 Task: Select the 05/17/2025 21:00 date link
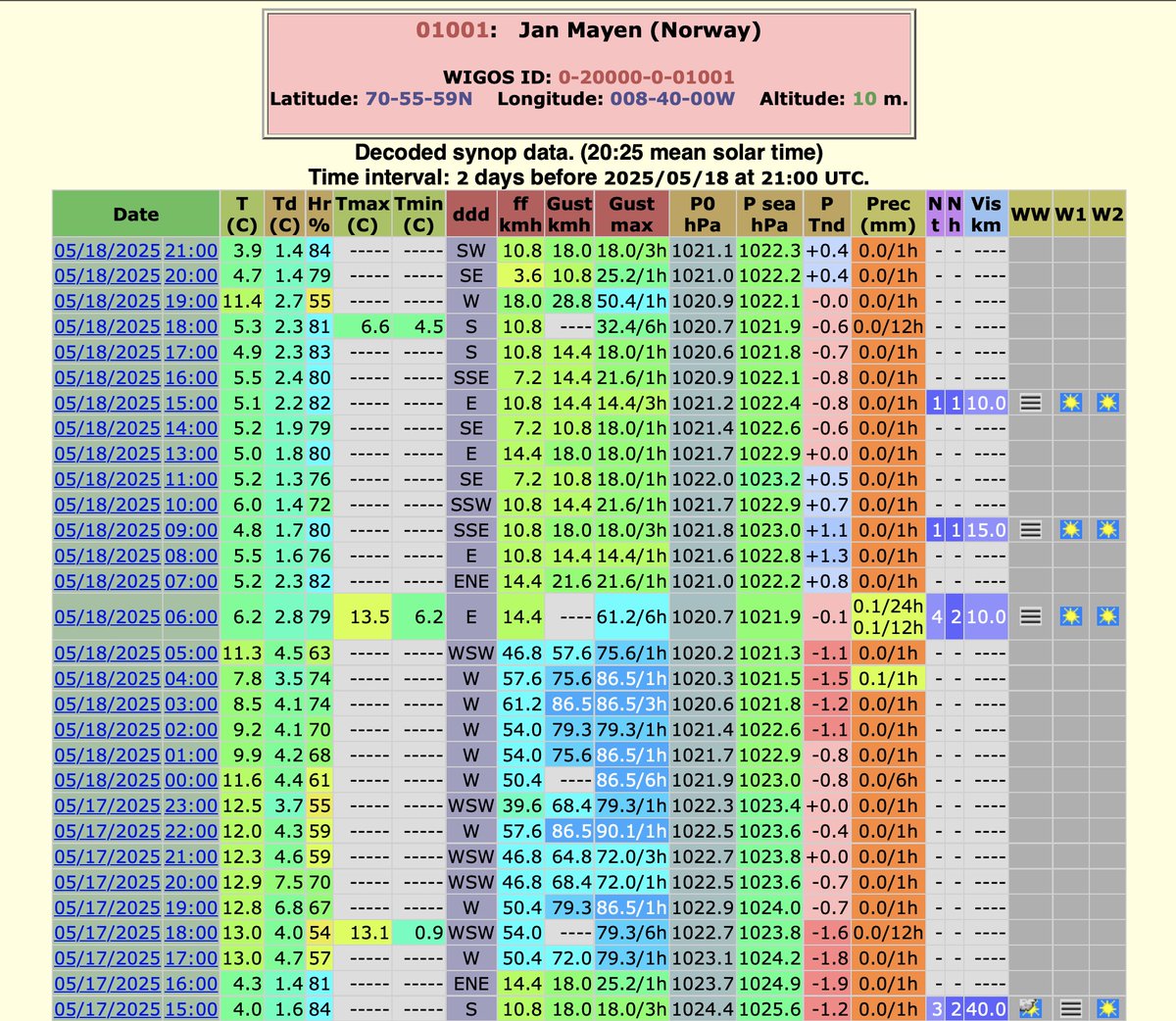click(x=136, y=857)
